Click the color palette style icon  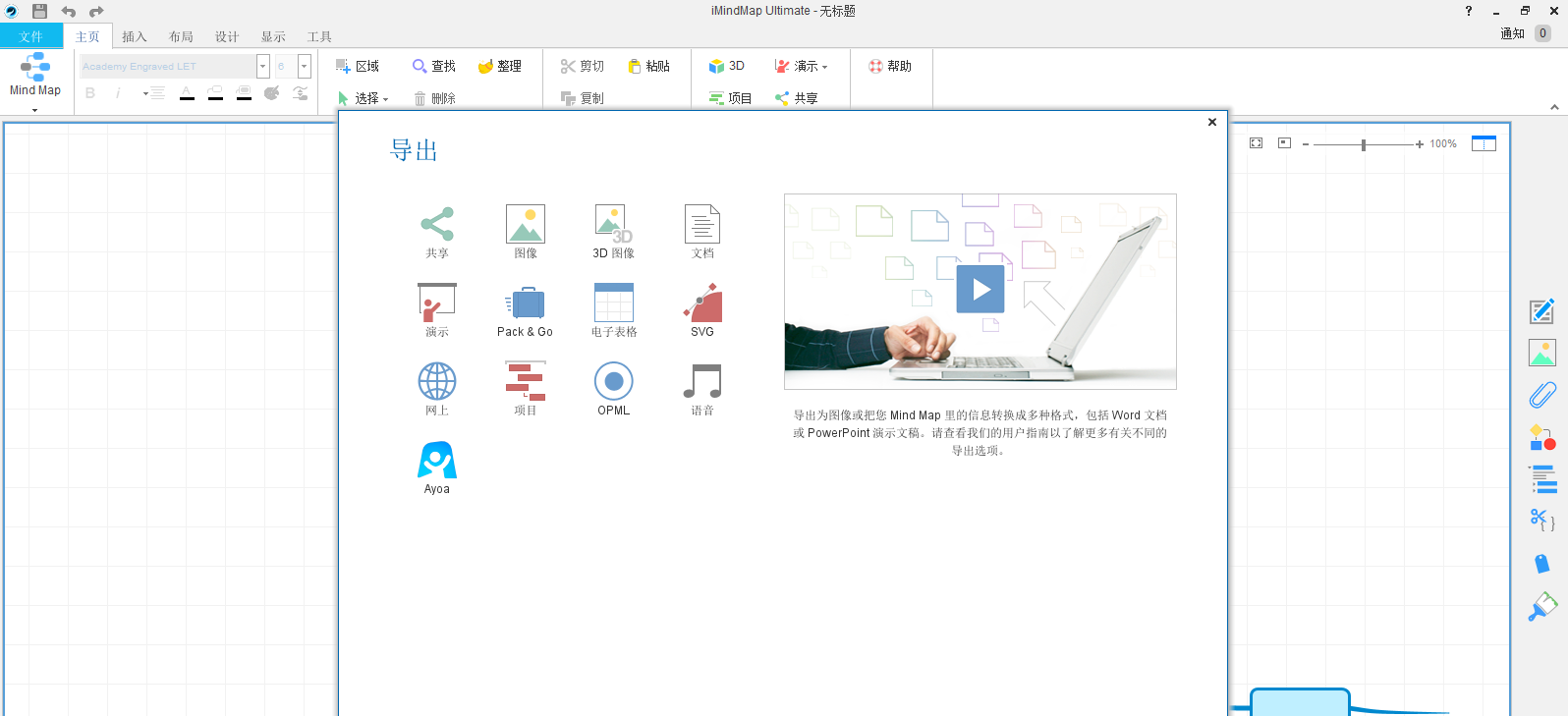272,93
